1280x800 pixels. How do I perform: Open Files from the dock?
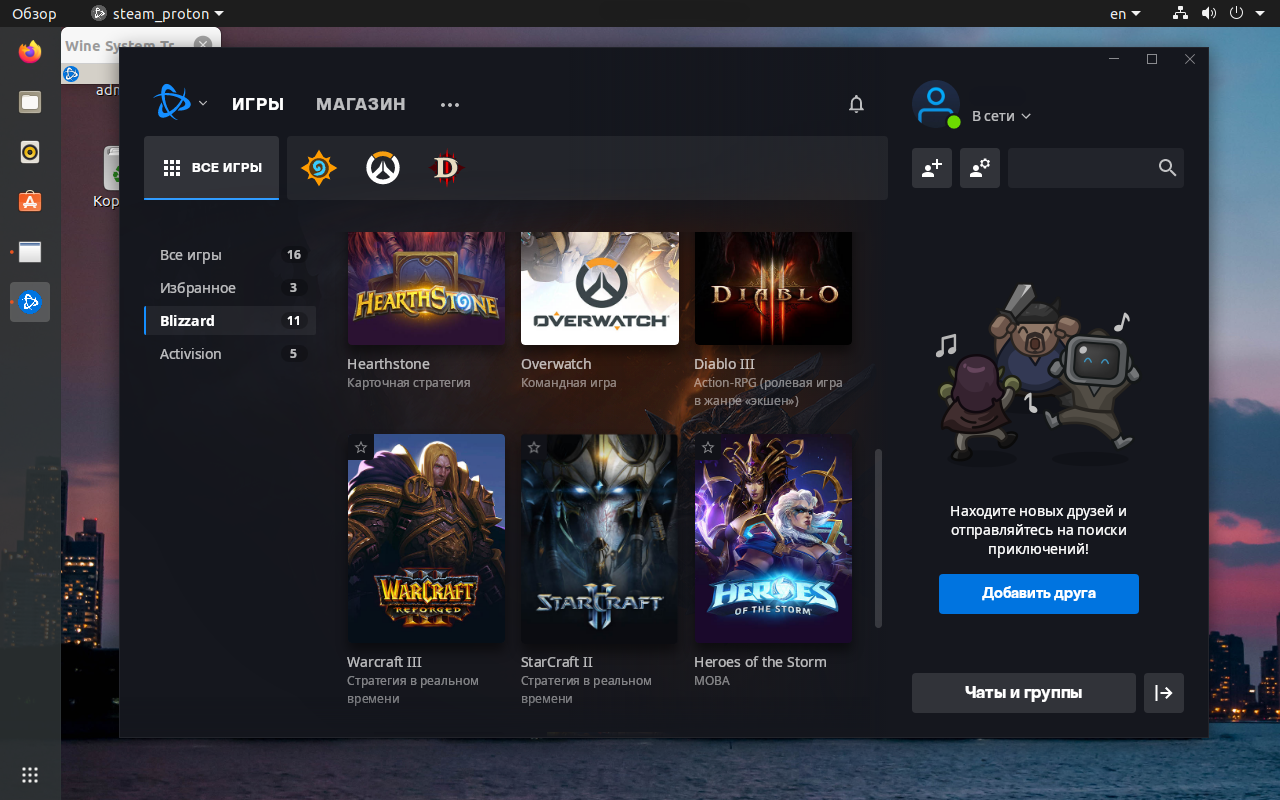(x=30, y=102)
